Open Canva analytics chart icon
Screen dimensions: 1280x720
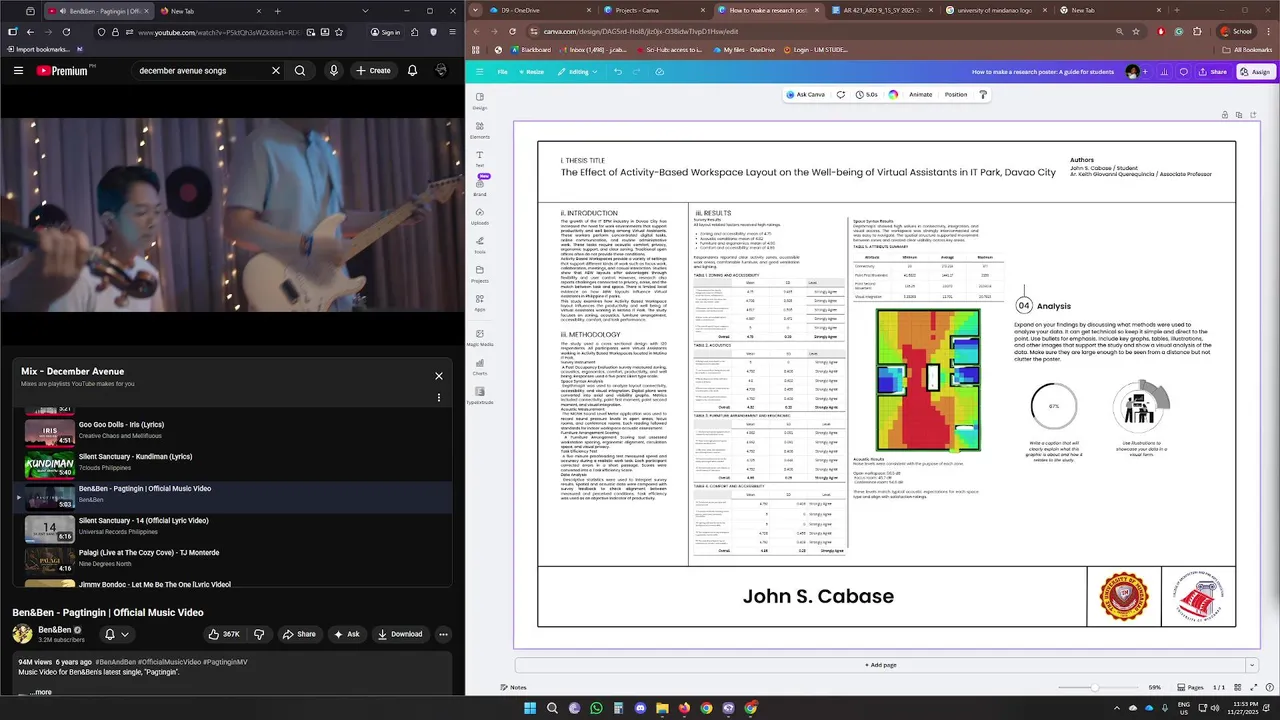(x=1164, y=72)
